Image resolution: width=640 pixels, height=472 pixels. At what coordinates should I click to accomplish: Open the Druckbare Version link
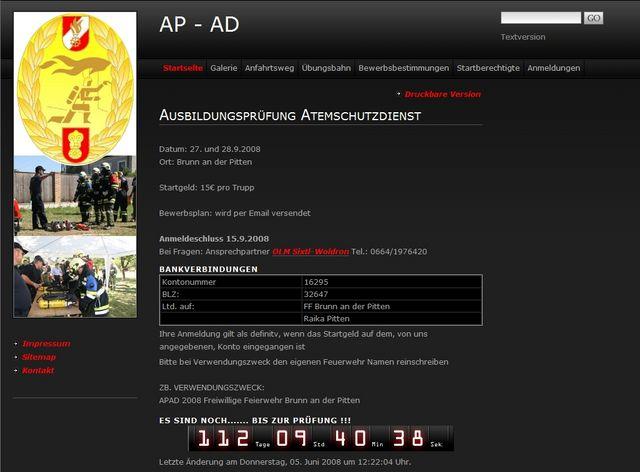point(442,94)
